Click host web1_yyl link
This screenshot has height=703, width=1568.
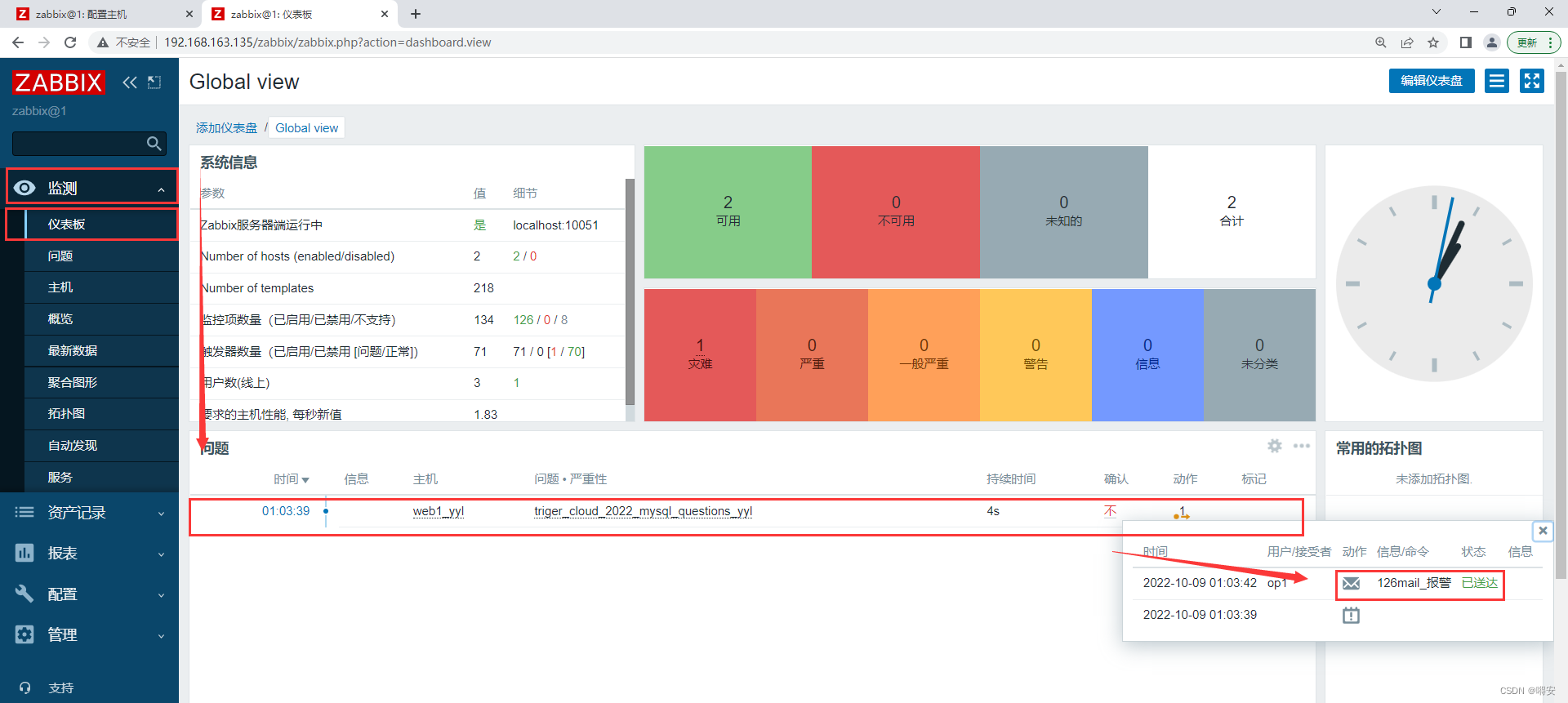(x=439, y=511)
